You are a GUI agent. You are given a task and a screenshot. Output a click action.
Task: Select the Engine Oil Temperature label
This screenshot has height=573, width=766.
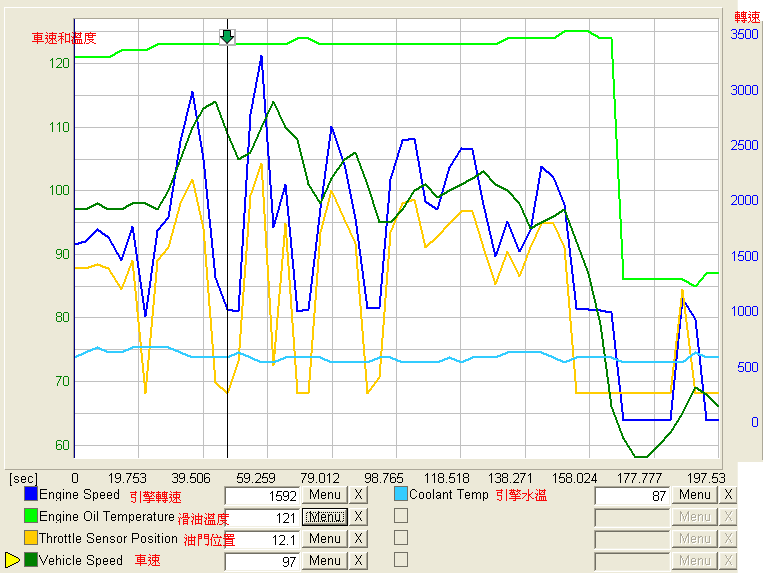pyautogui.click(x=106, y=516)
